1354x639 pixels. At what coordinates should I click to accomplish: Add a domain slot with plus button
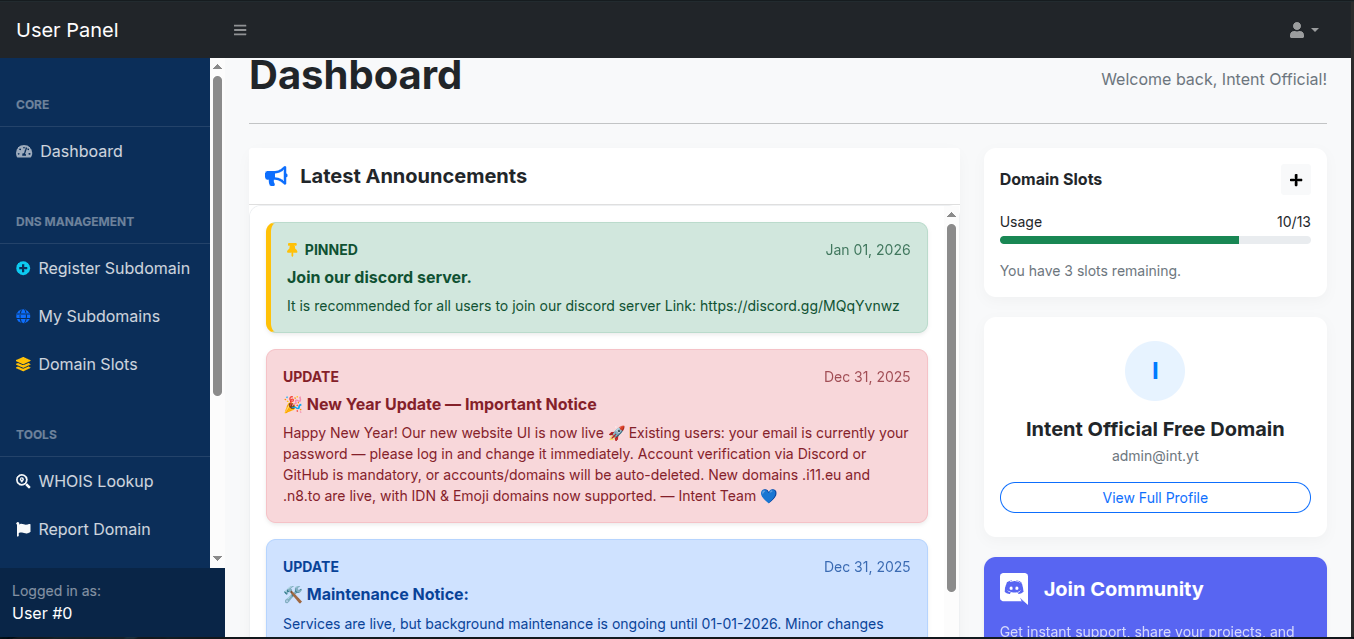(x=1296, y=180)
